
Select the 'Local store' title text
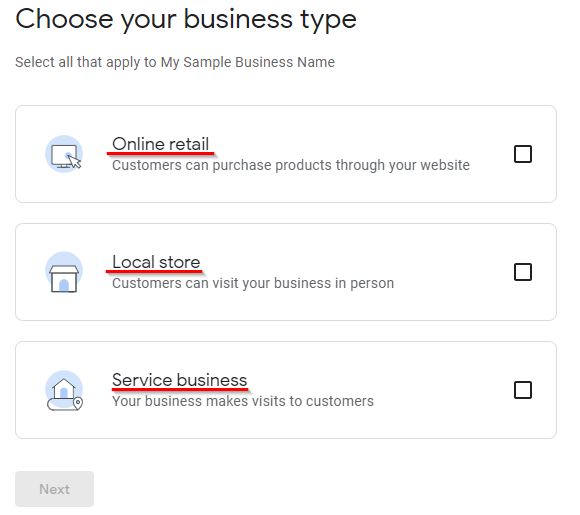pos(156,262)
